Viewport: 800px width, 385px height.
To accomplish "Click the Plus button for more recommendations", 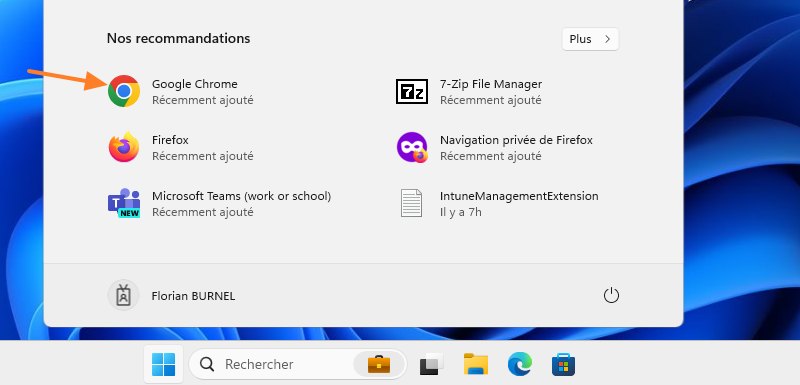I will [590, 39].
